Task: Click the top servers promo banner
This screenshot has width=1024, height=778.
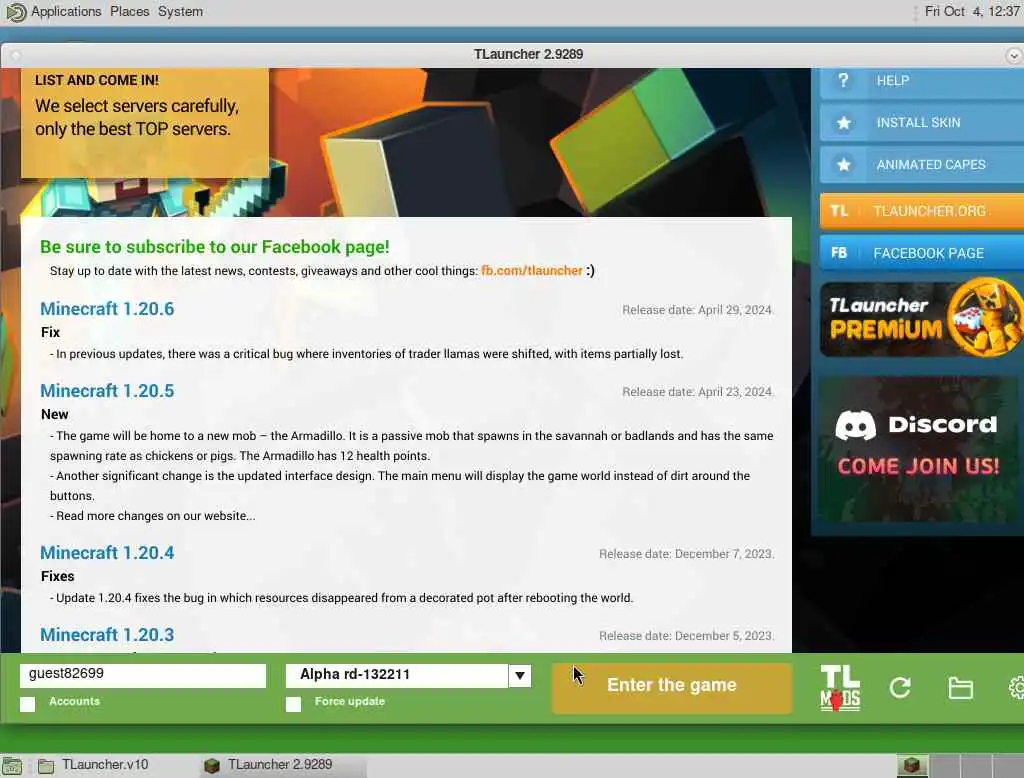Action: [145, 122]
